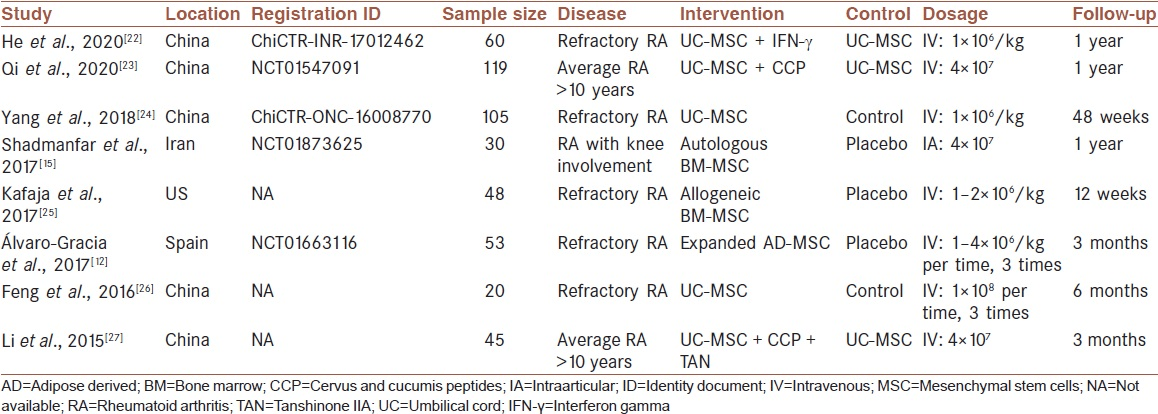Viewport: 1158px width, 414px height.
Task: Click registration ID NCT01547091
Action: 299,69
